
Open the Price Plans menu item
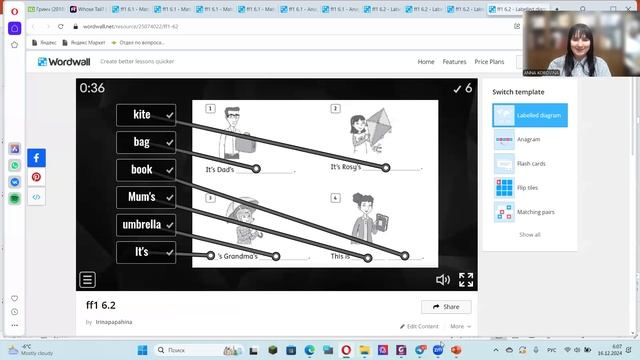(489, 62)
